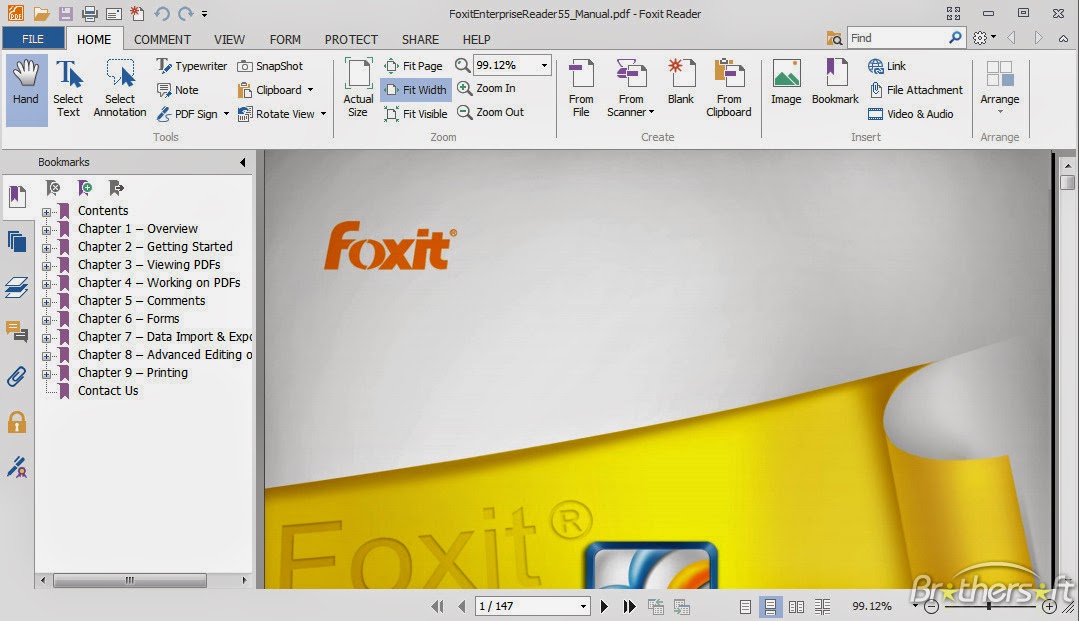Click inside the Find search field
Screen dimensions: 1079x621
point(897,38)
